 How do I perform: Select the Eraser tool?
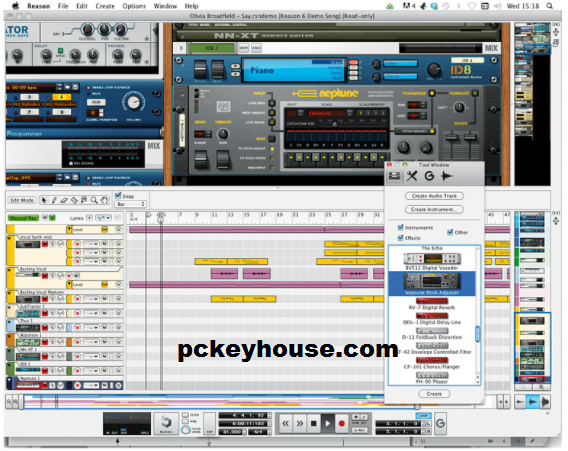(x=64, y=200)
